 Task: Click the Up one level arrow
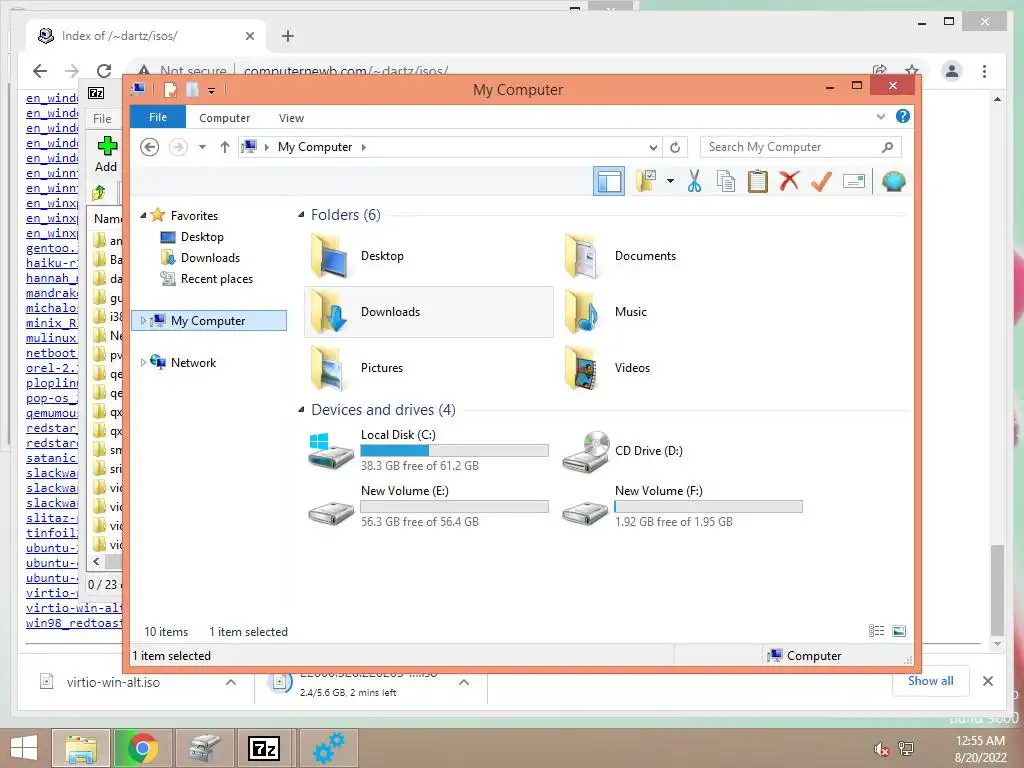[225, 147]
